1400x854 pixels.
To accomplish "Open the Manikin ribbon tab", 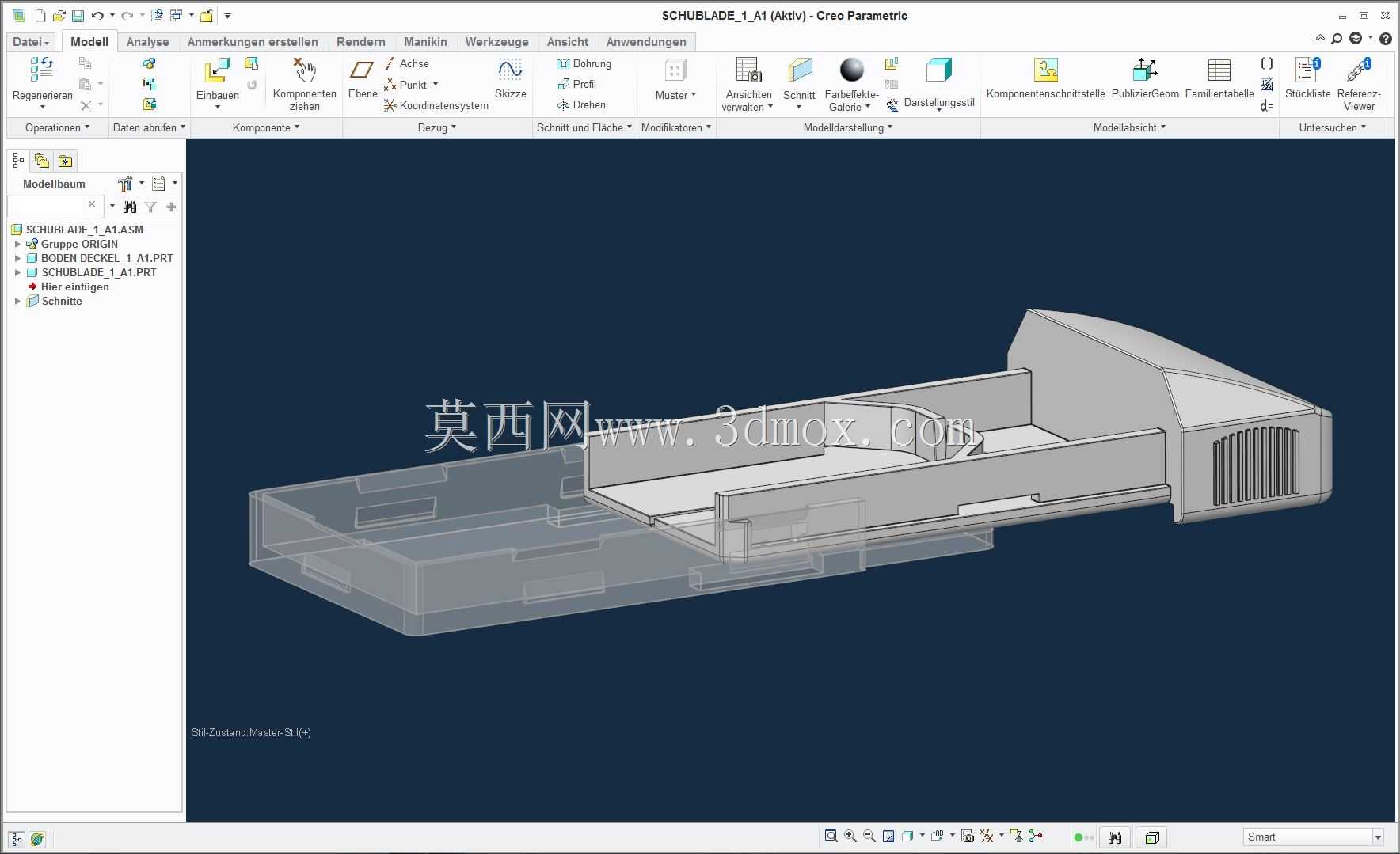I will click(425, 42).
